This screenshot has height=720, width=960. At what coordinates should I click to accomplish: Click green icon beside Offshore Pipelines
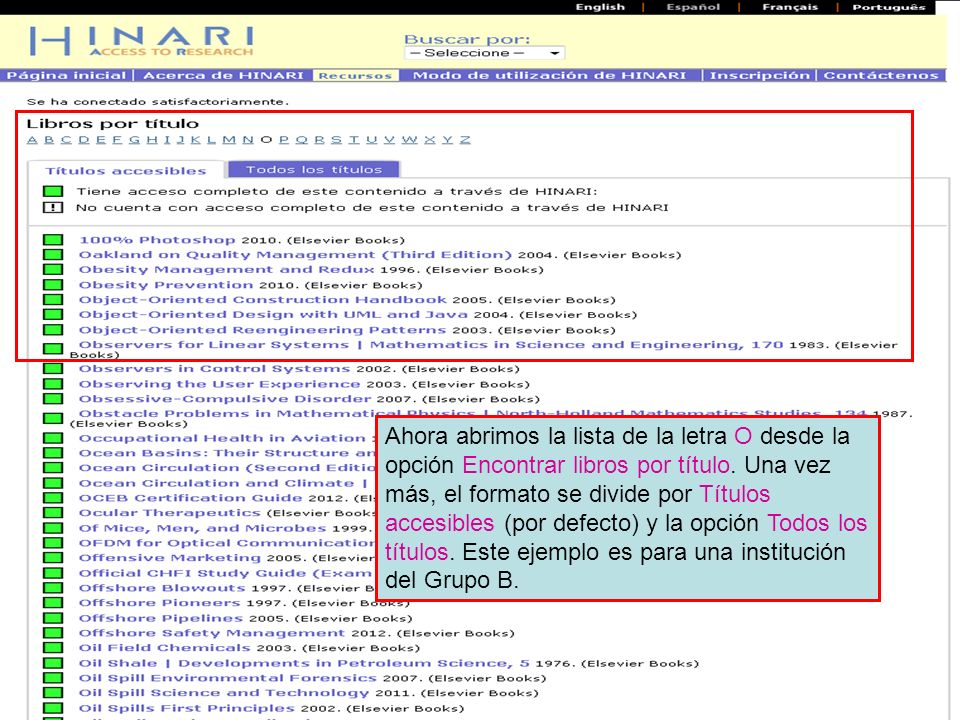(53, 618)
